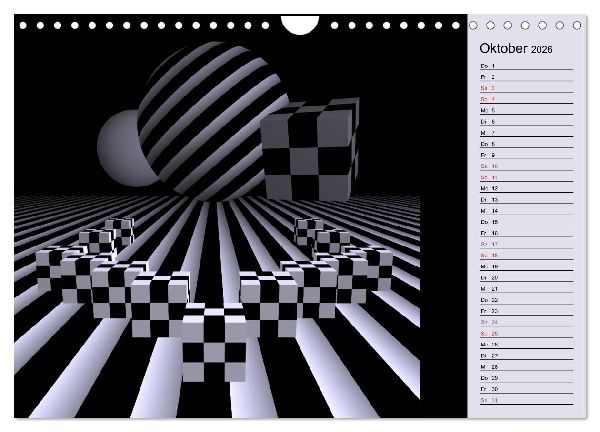This screenshot has width=600, height=432.
Task: Click the Oktober month heading
Action: click(x=503, y=49)
